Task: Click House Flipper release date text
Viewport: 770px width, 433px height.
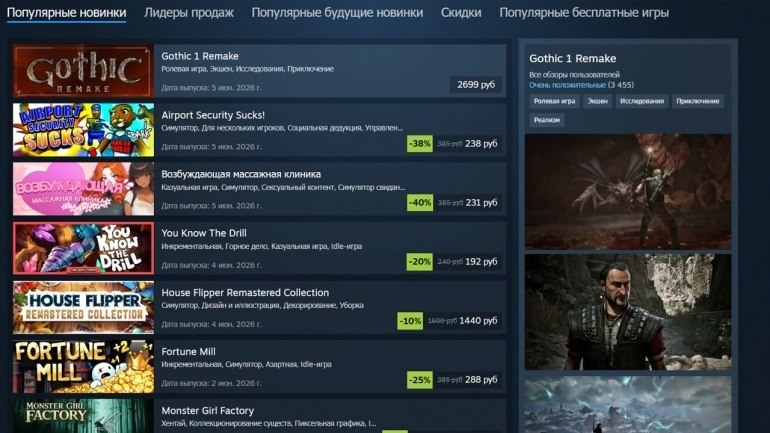Action: click(x=212, y=325)
